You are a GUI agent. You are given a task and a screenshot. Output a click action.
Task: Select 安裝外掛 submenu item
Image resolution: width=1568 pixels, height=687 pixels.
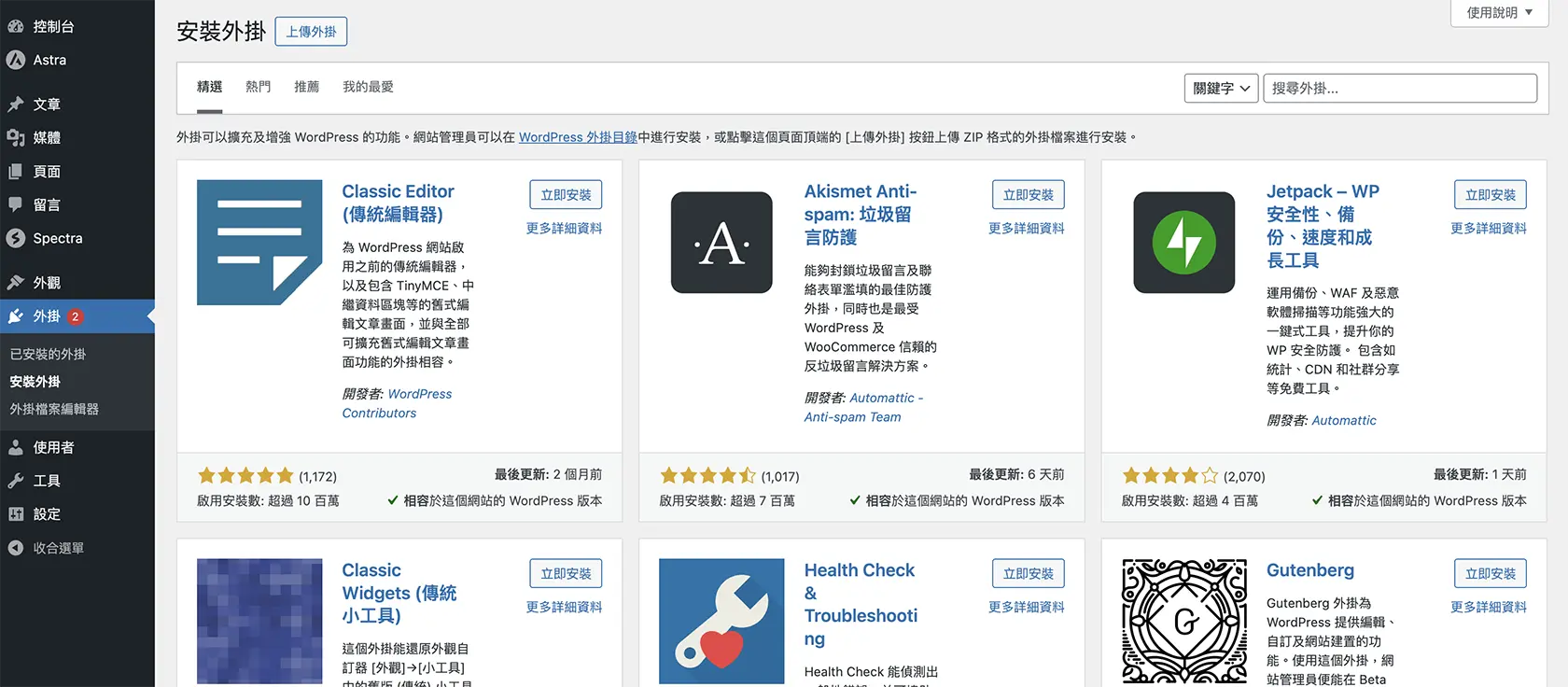pyautogui.click(x=35, y=382)
